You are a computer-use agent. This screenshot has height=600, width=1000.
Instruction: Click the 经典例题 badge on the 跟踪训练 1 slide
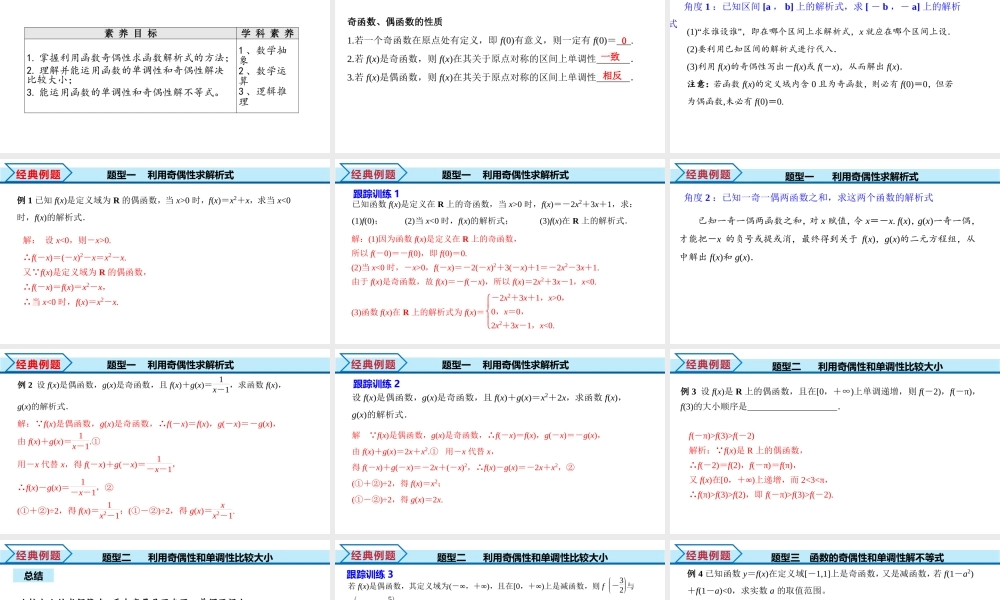coord(372,174)
